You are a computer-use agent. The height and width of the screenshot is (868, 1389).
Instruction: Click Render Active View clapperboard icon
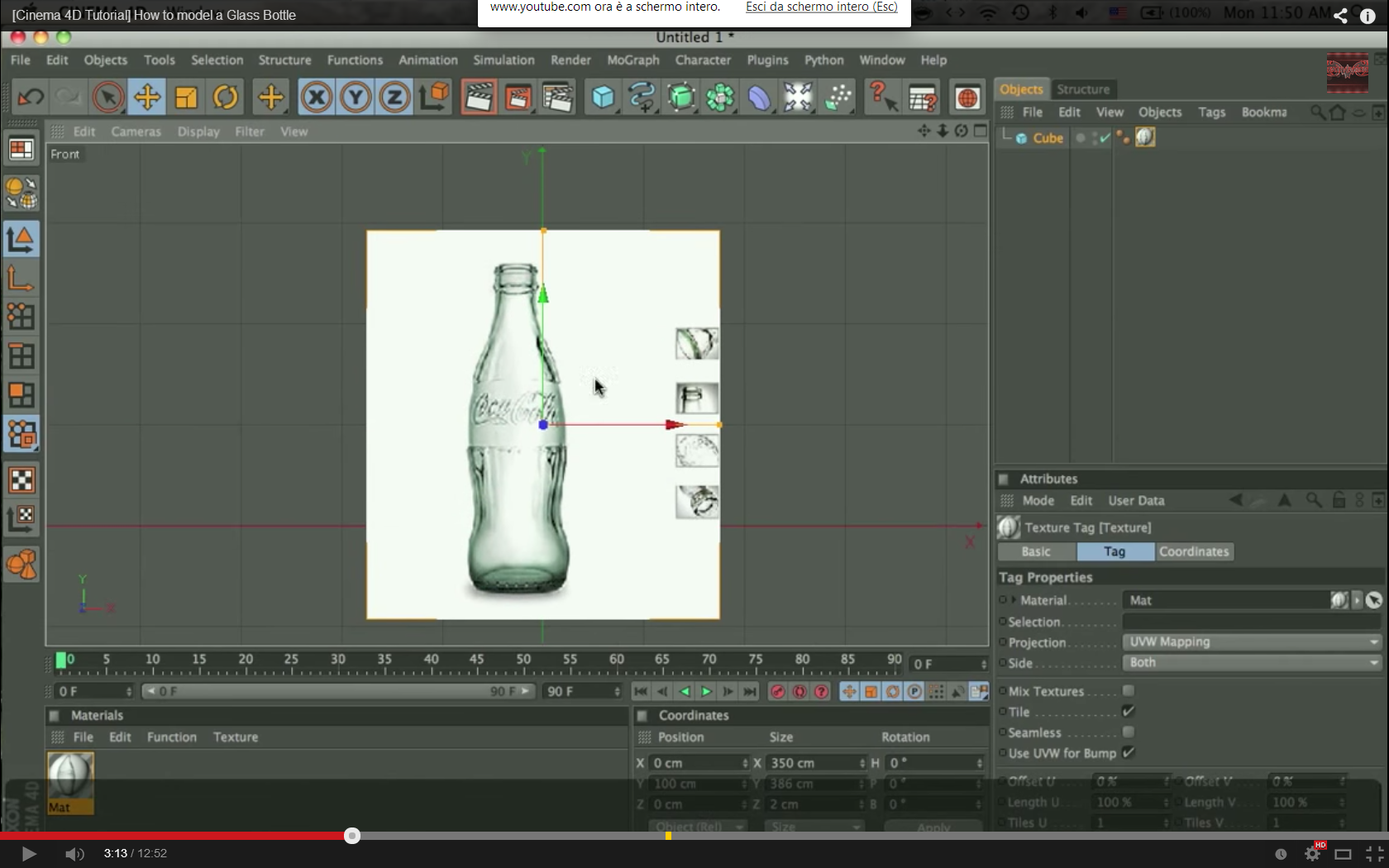click(479, 98)
